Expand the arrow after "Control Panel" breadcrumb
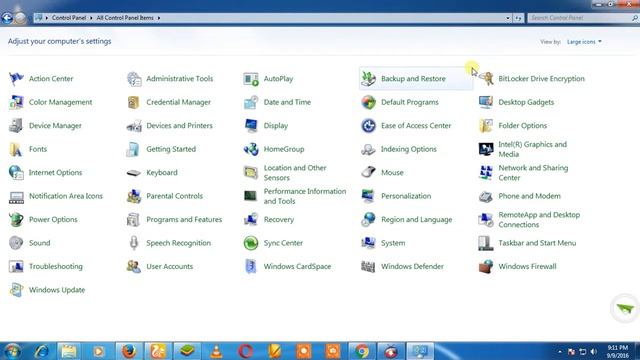Viewport: 640px width, 360px height. (x=91, y=18)
